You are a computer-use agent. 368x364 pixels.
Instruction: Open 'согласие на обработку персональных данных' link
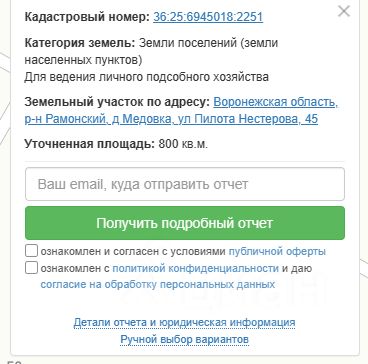pos(158,284)
